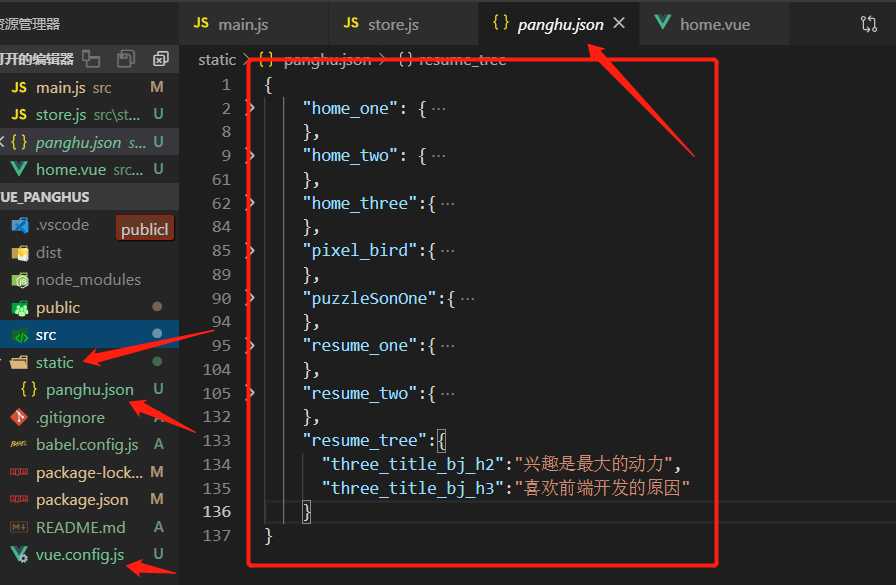Collapse the static folder
The width and height of the screenshot is (896, 585).
click(x=89, y=363)
